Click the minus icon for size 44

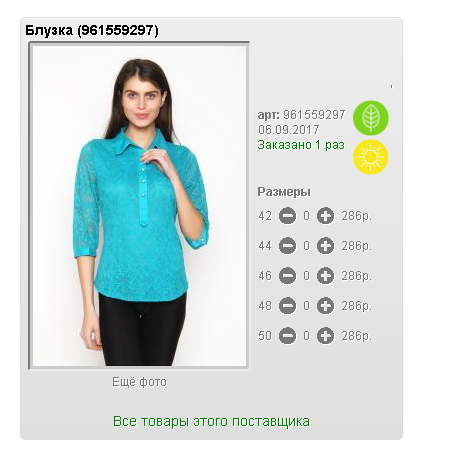(287, 246)
